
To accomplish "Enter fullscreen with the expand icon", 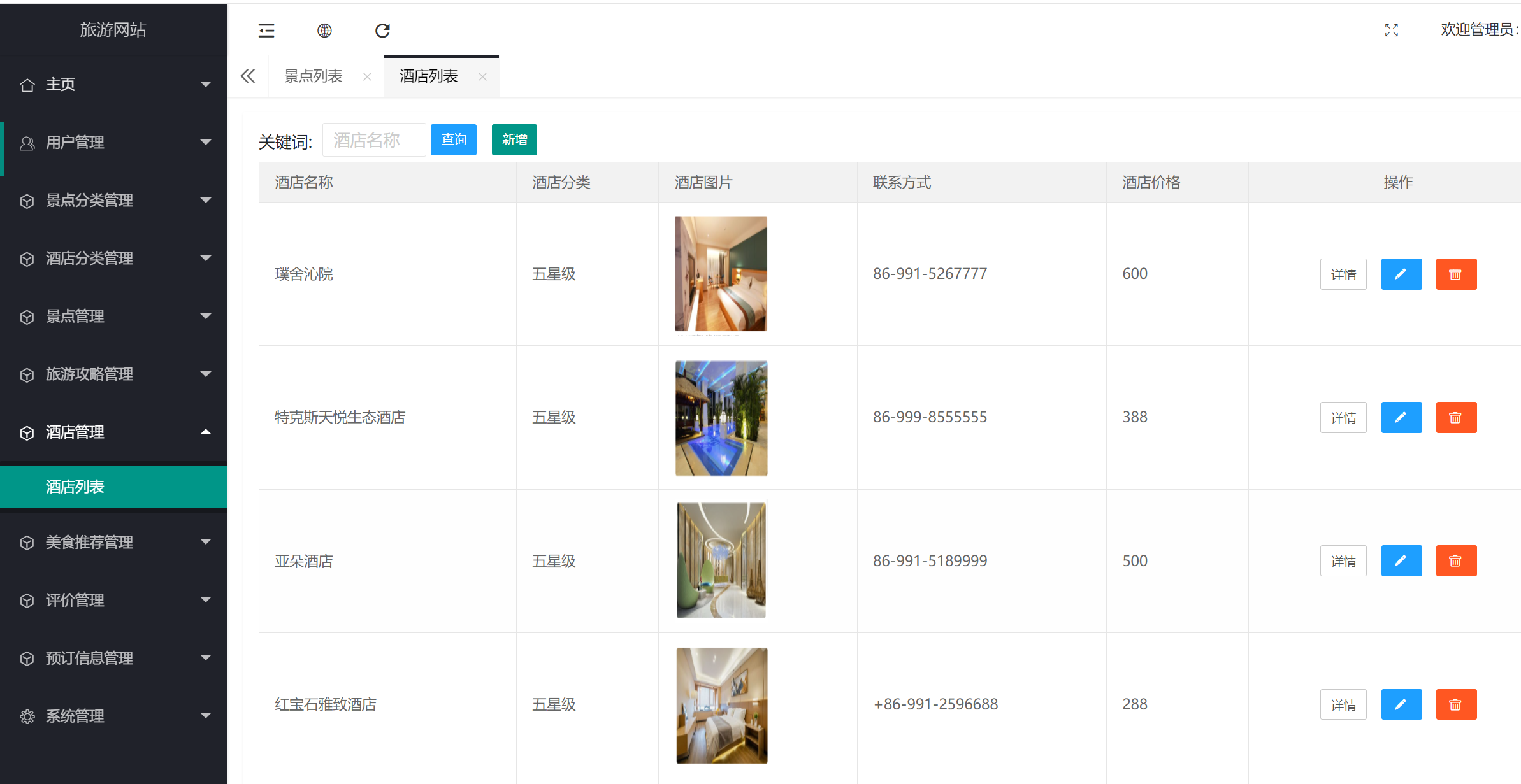I will pos(1392,31).
